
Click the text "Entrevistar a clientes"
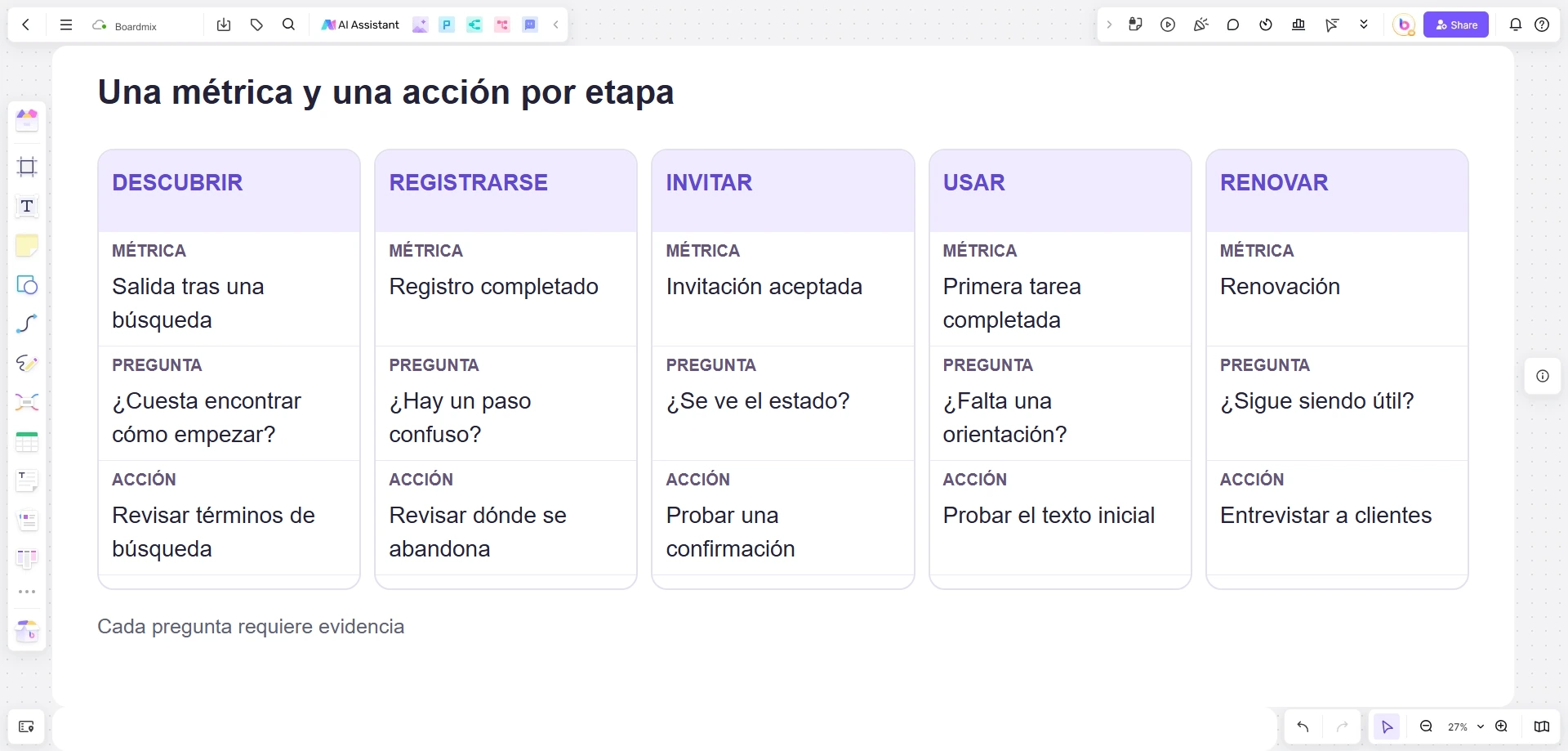click(1325, 516)
